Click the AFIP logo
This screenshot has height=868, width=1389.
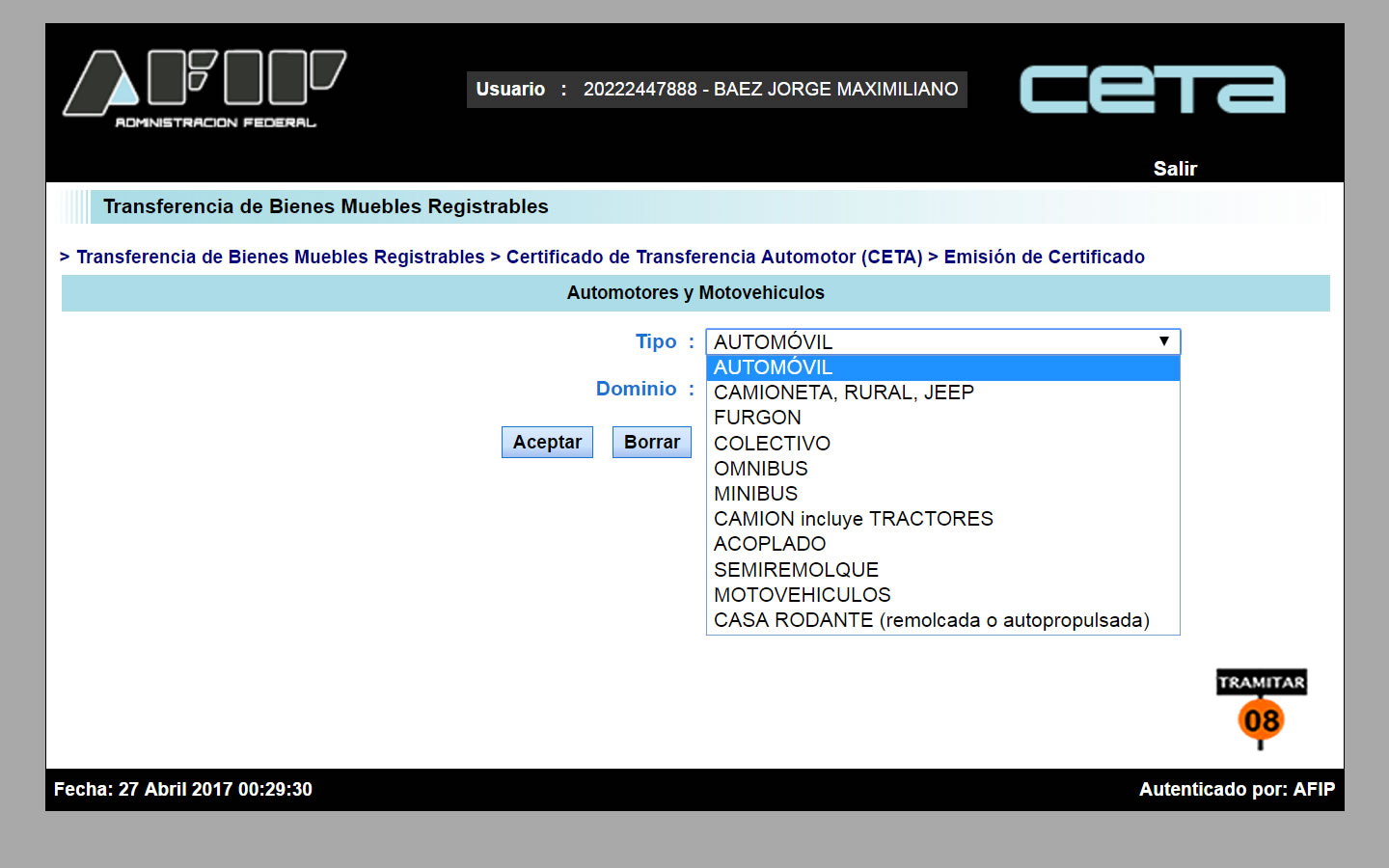pyautogui.click(x=204, y=89)
